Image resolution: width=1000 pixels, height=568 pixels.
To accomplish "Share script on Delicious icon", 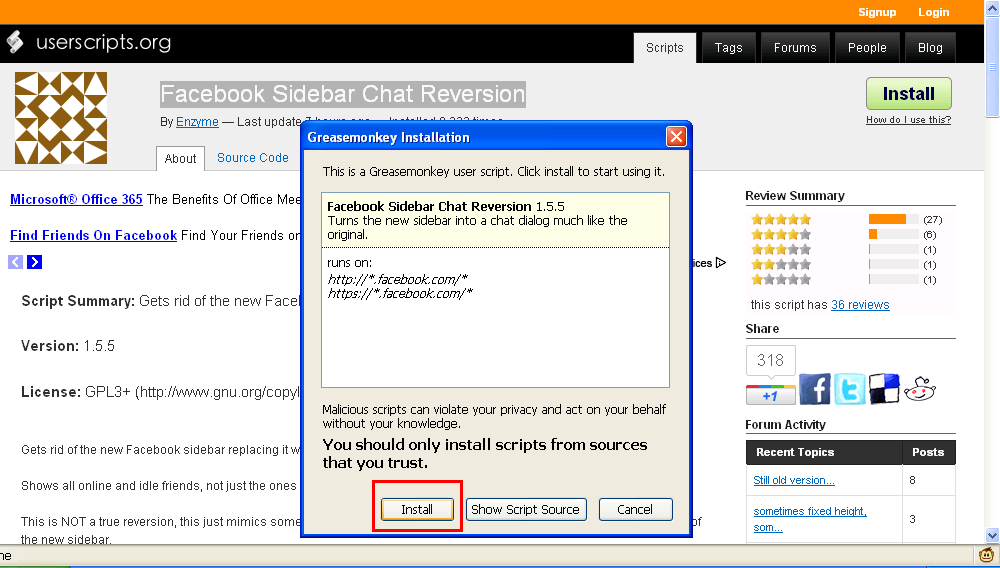I will coord(884,389).
